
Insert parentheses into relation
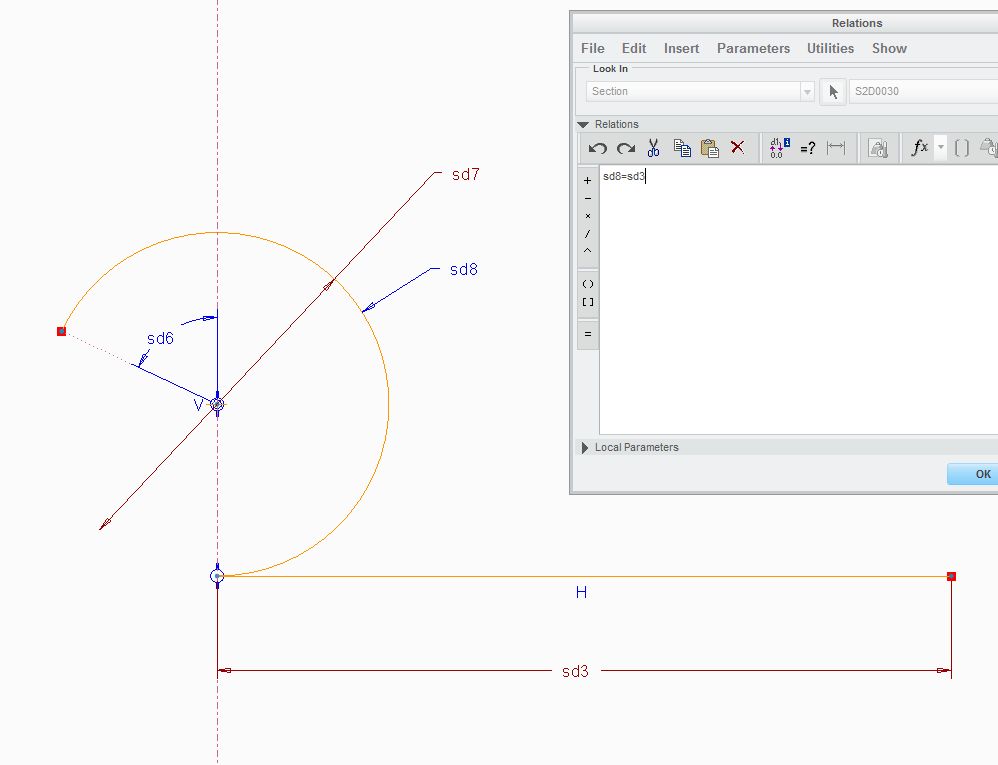coord(587,284)
